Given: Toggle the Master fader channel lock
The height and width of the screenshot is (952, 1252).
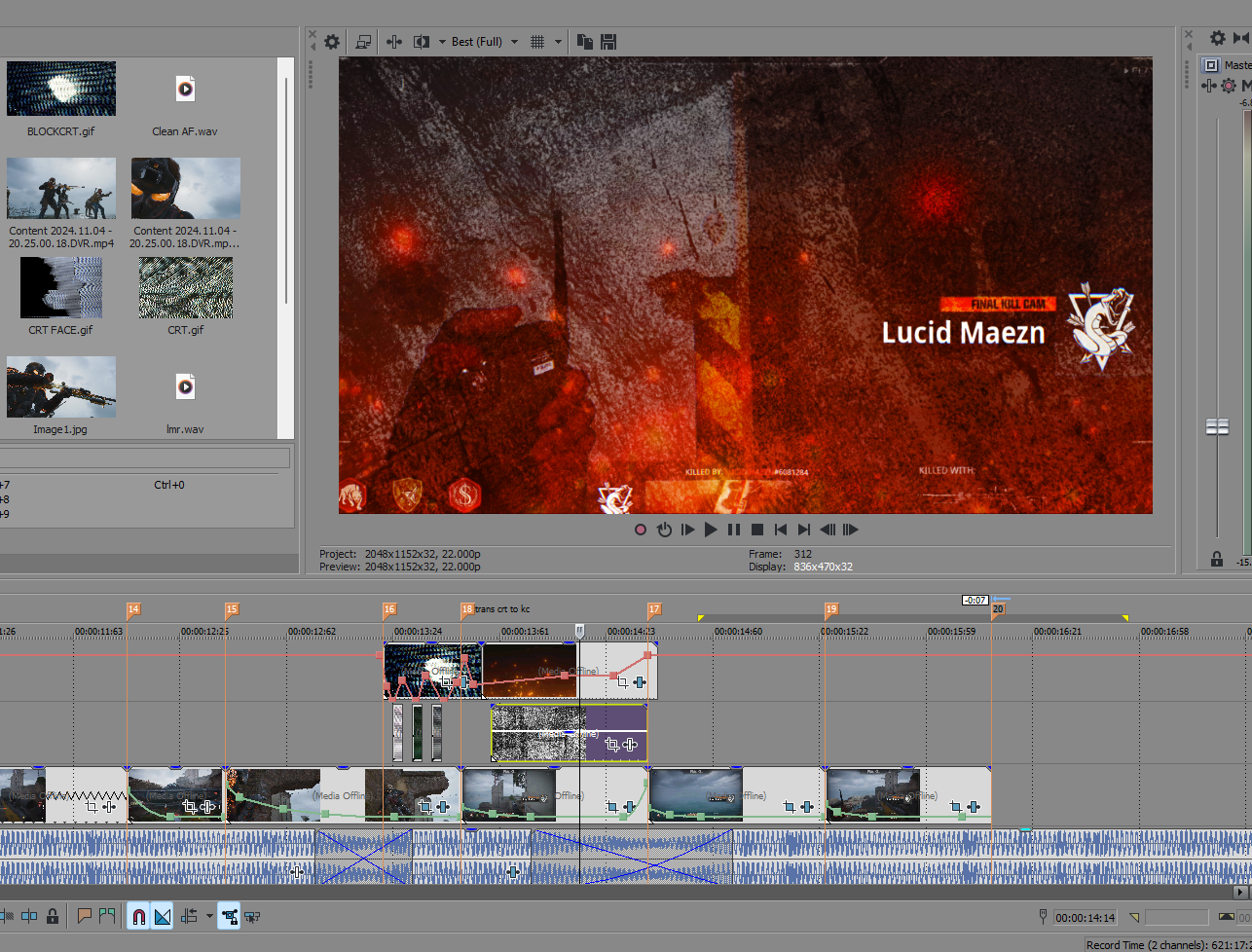Looking at the screenshot, I should (x=1217, y=559).
